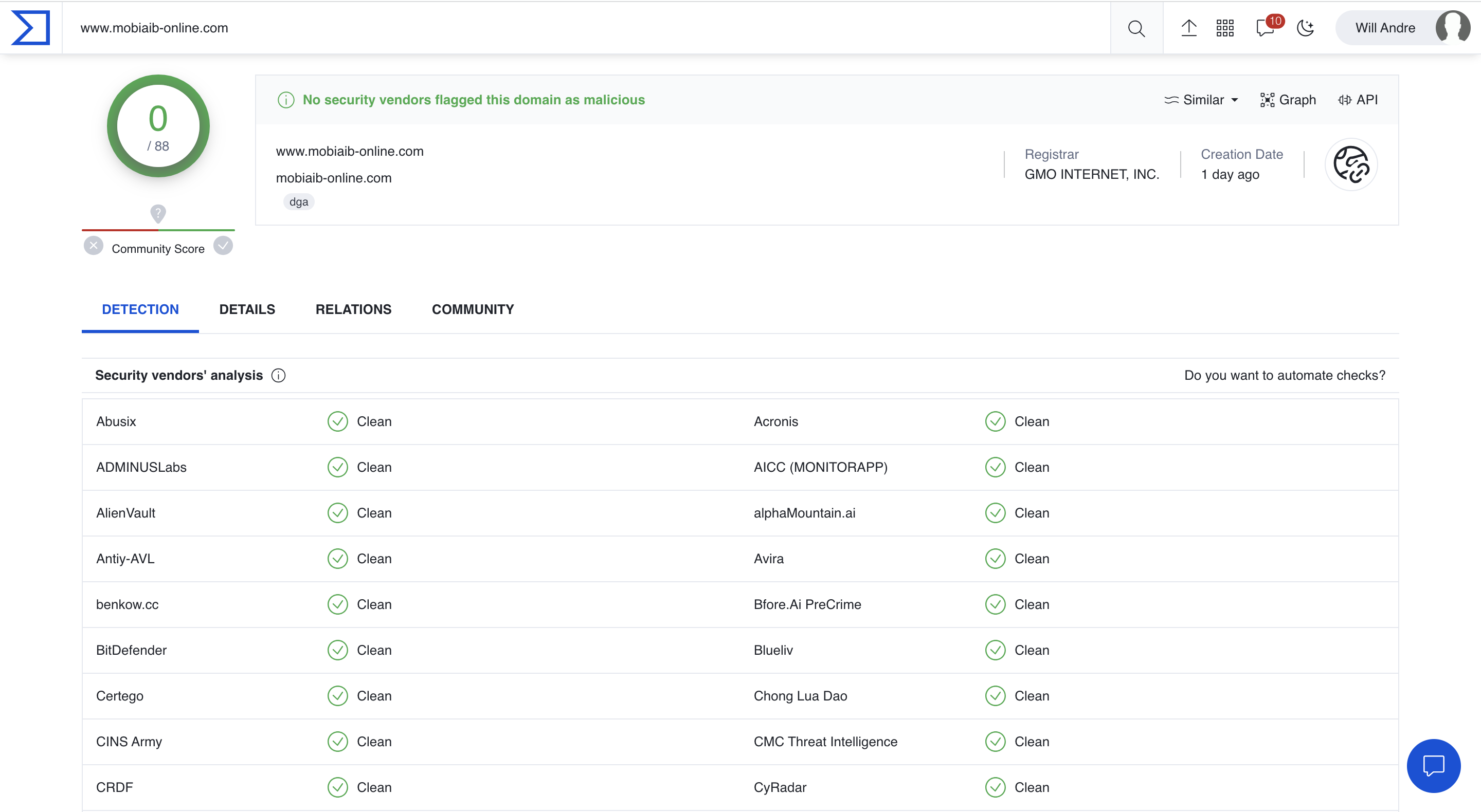
Task: Click the benkow.cc clean check icon
Action: [x=337, y=604]
